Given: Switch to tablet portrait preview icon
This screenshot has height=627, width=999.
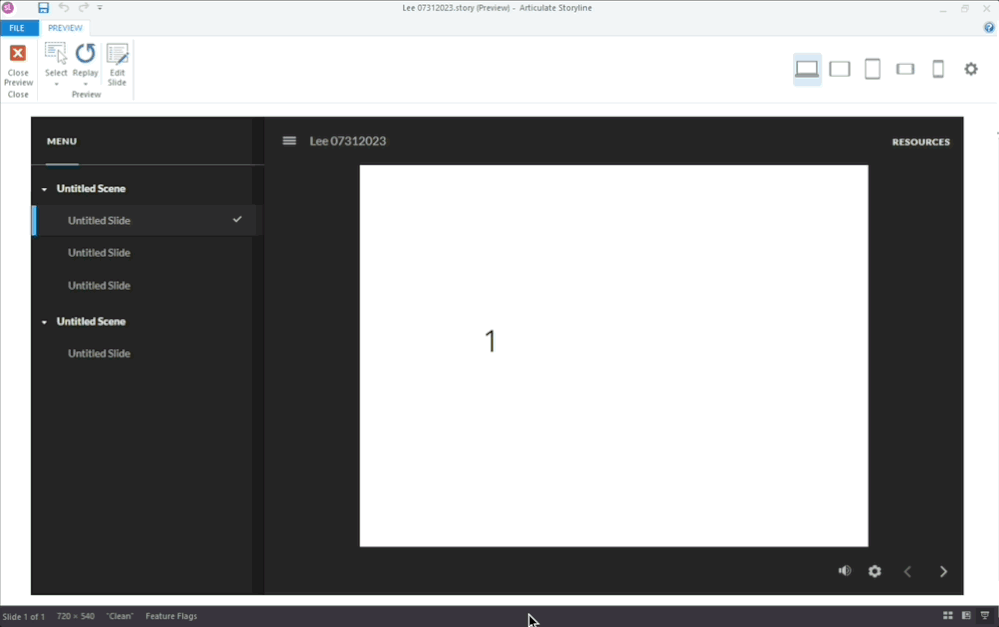Looking at the screenshot, I should click(x=872, y=69).
